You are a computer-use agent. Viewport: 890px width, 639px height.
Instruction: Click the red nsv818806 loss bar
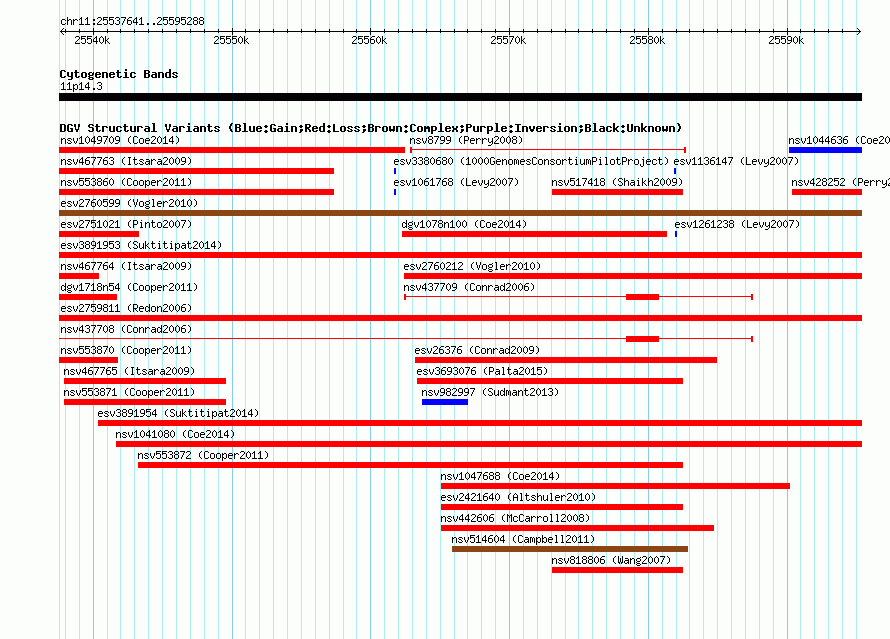coord(617,570)
